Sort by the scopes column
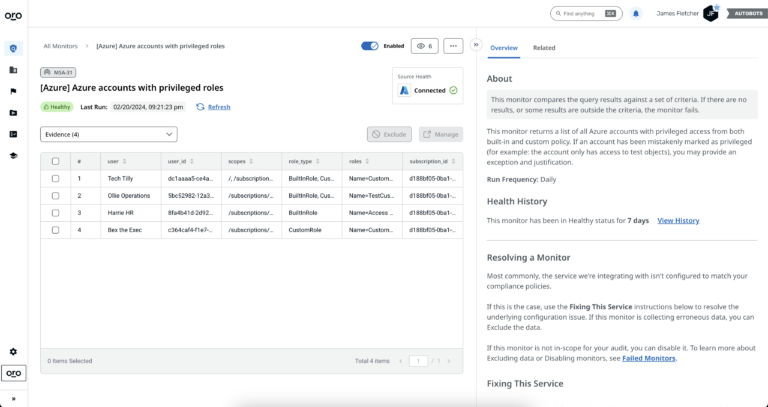This screenshot has width=768, height=407. click(x=251, y=161)
